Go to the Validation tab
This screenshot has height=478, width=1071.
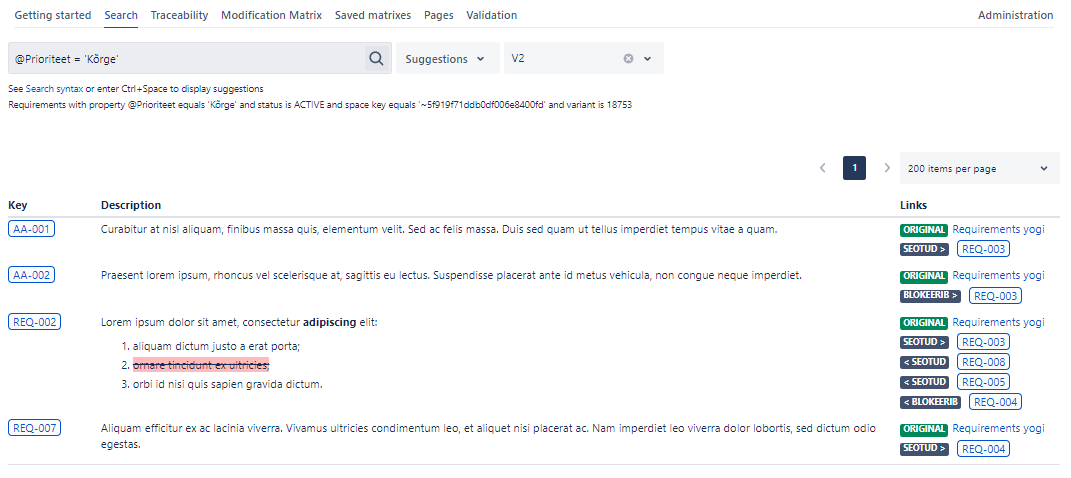tap(491, 15)
